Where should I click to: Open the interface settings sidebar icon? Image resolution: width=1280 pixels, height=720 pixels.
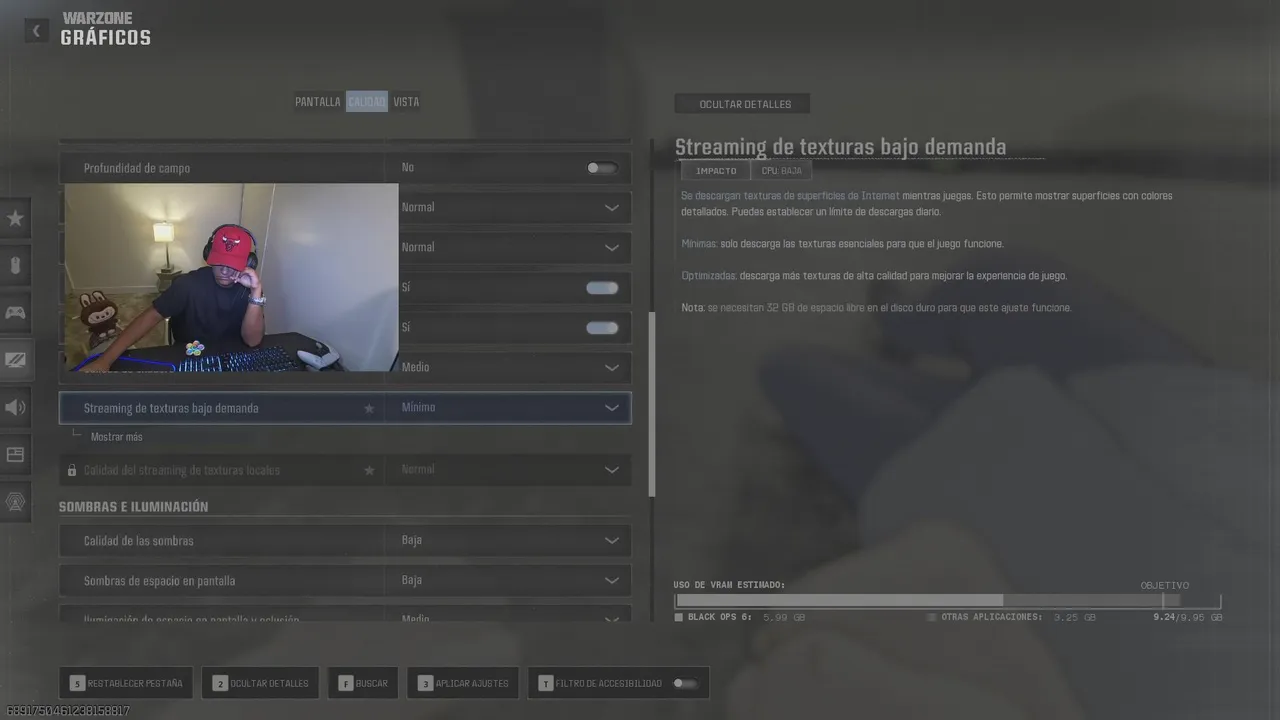pos(15,454)
